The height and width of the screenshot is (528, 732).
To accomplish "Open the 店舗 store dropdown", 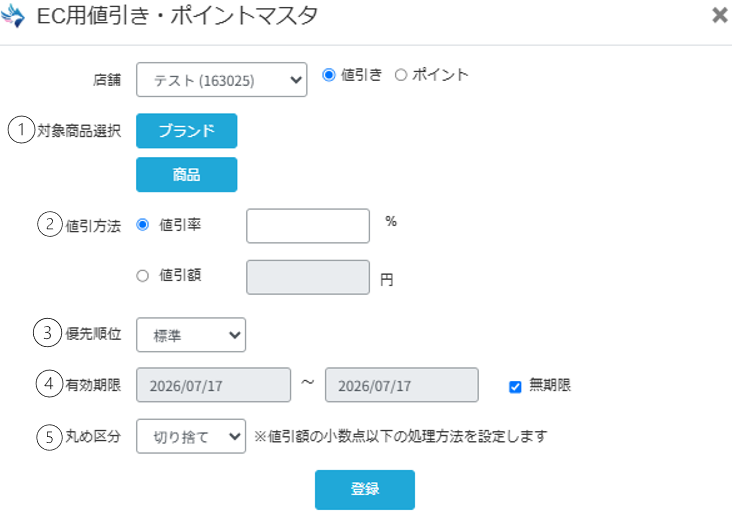I will click(x=221, y=80).
